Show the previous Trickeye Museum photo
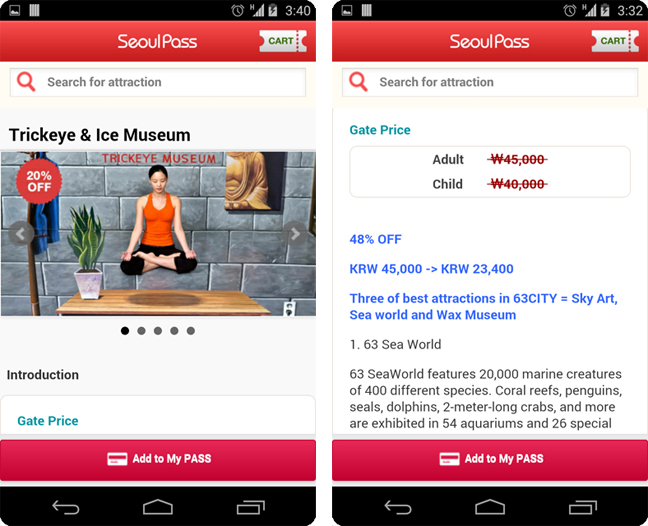 [x=21, y=234]
